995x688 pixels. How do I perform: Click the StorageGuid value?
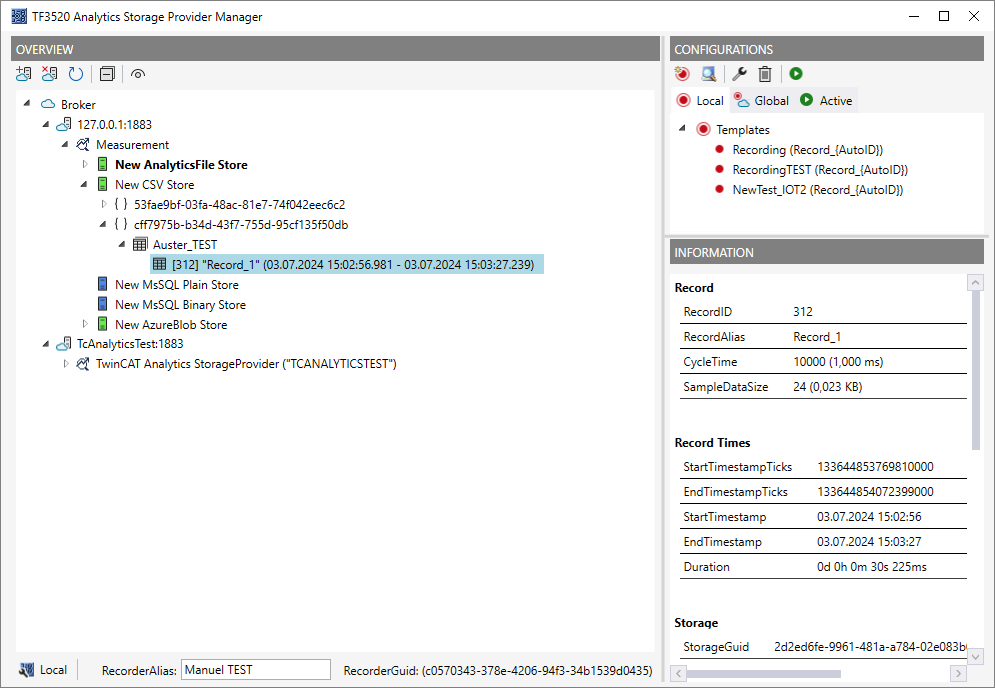[x=870, y=647]
